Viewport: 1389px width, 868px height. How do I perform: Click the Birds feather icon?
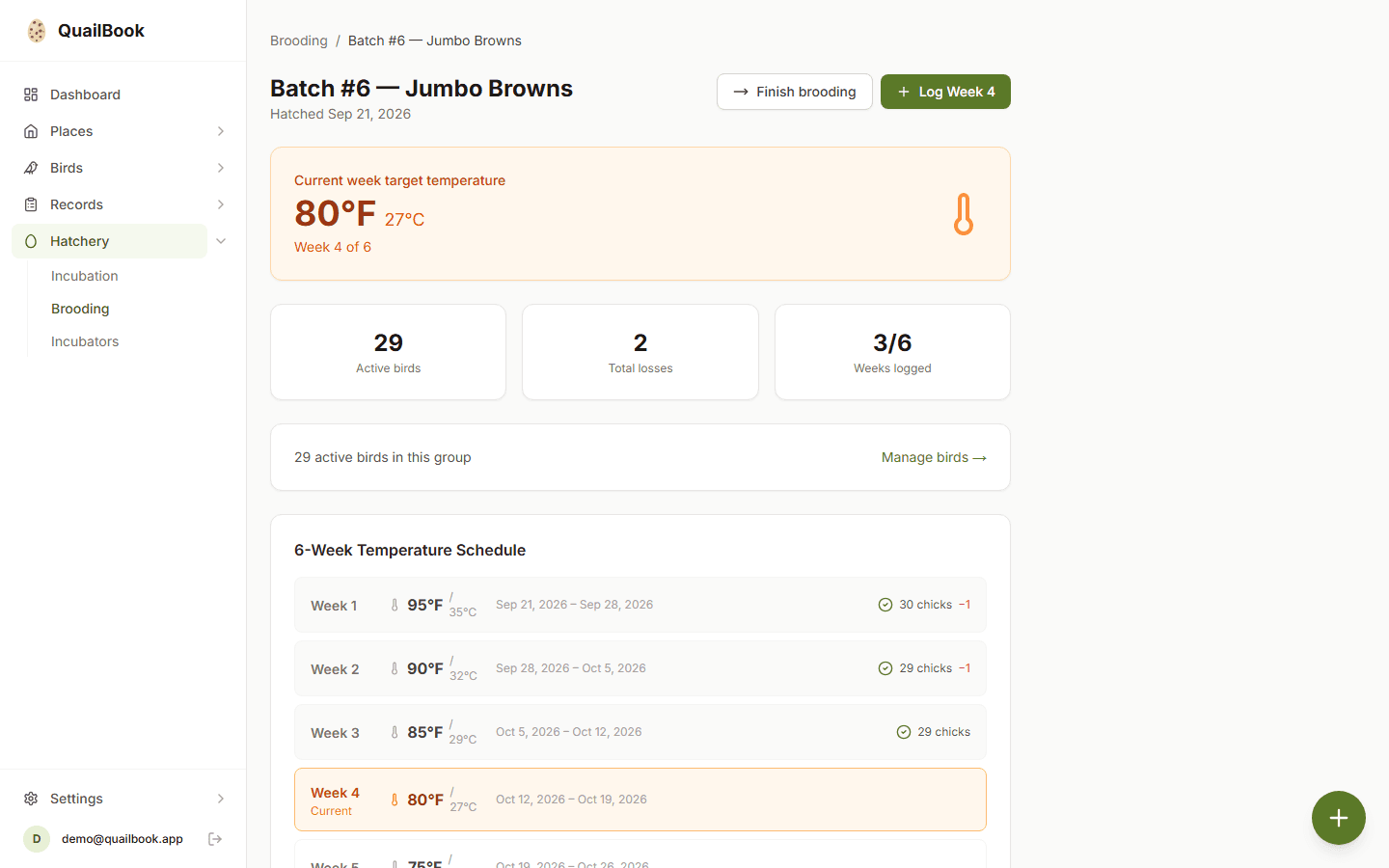point(31,168)
